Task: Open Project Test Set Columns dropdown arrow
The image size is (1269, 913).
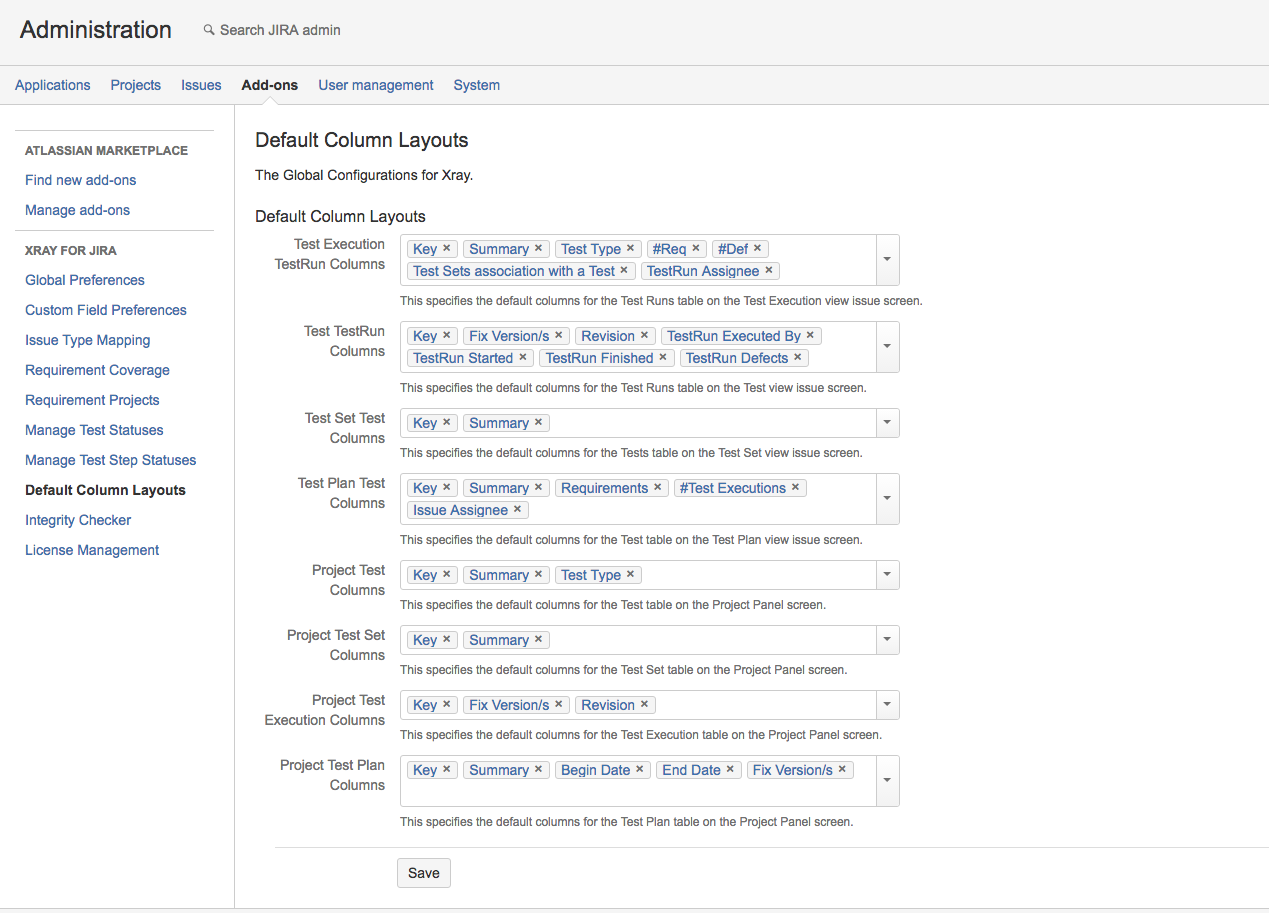Action: pyautogui.click(x=888, y=640)
